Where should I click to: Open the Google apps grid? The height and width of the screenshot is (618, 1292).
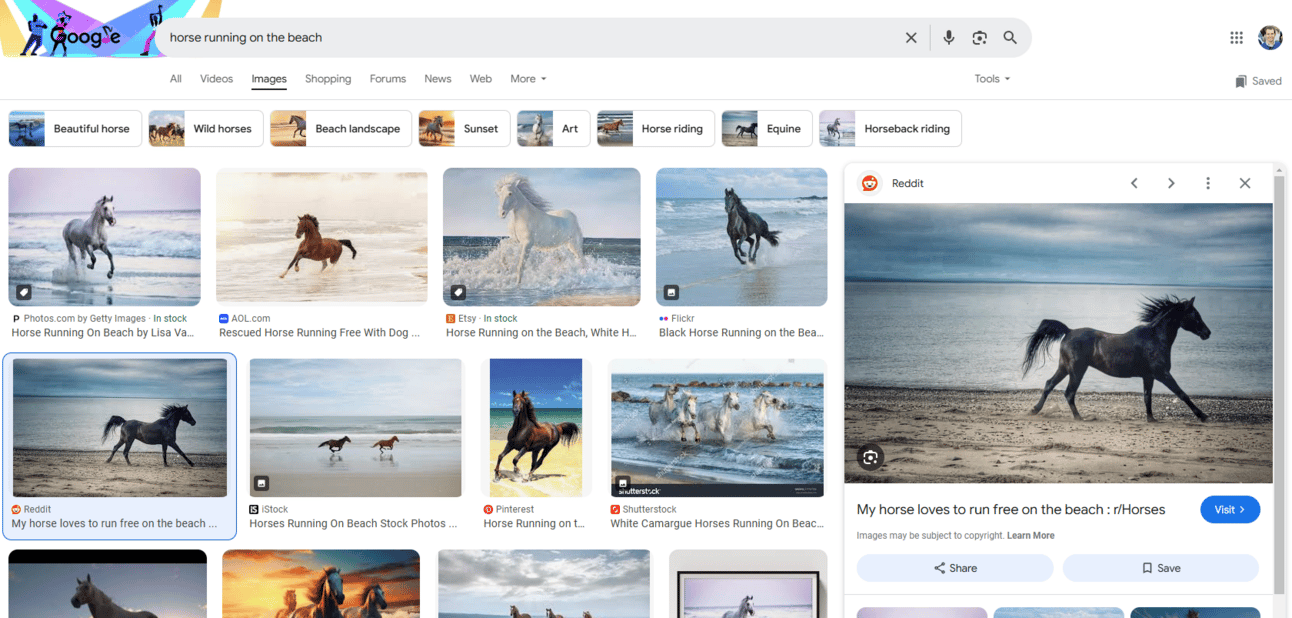pos(1236,38)
